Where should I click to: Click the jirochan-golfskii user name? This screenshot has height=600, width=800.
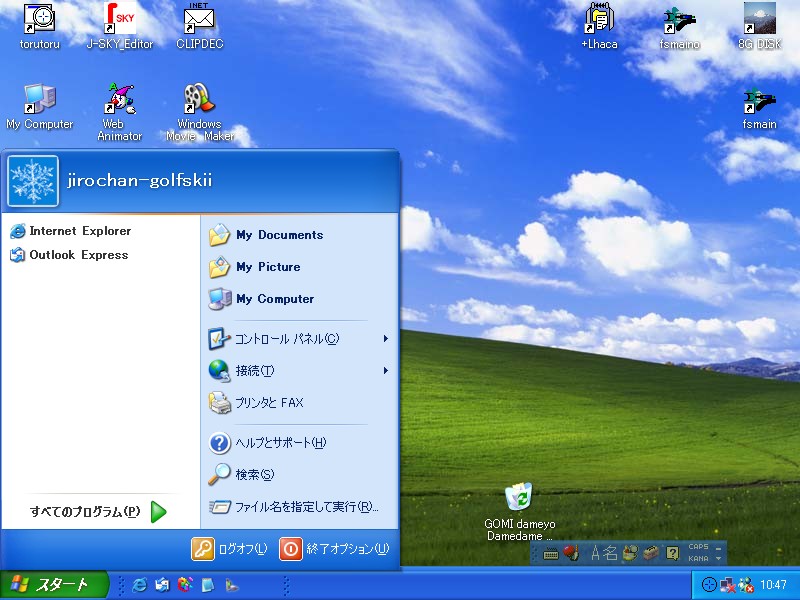(x=140, y=181)
